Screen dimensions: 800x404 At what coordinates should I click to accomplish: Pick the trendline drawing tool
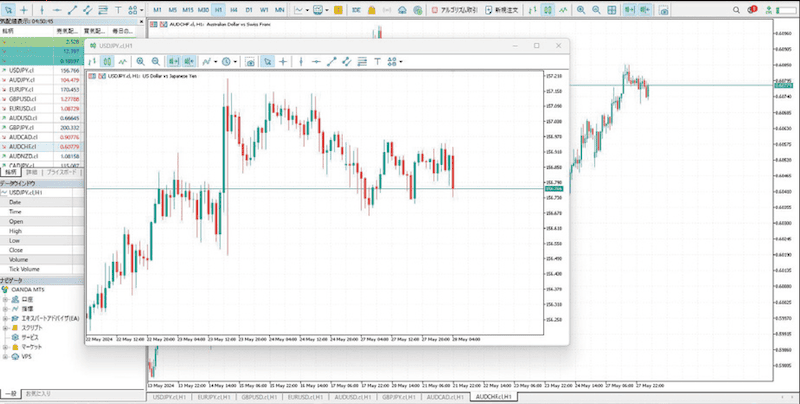coord(72,10)
